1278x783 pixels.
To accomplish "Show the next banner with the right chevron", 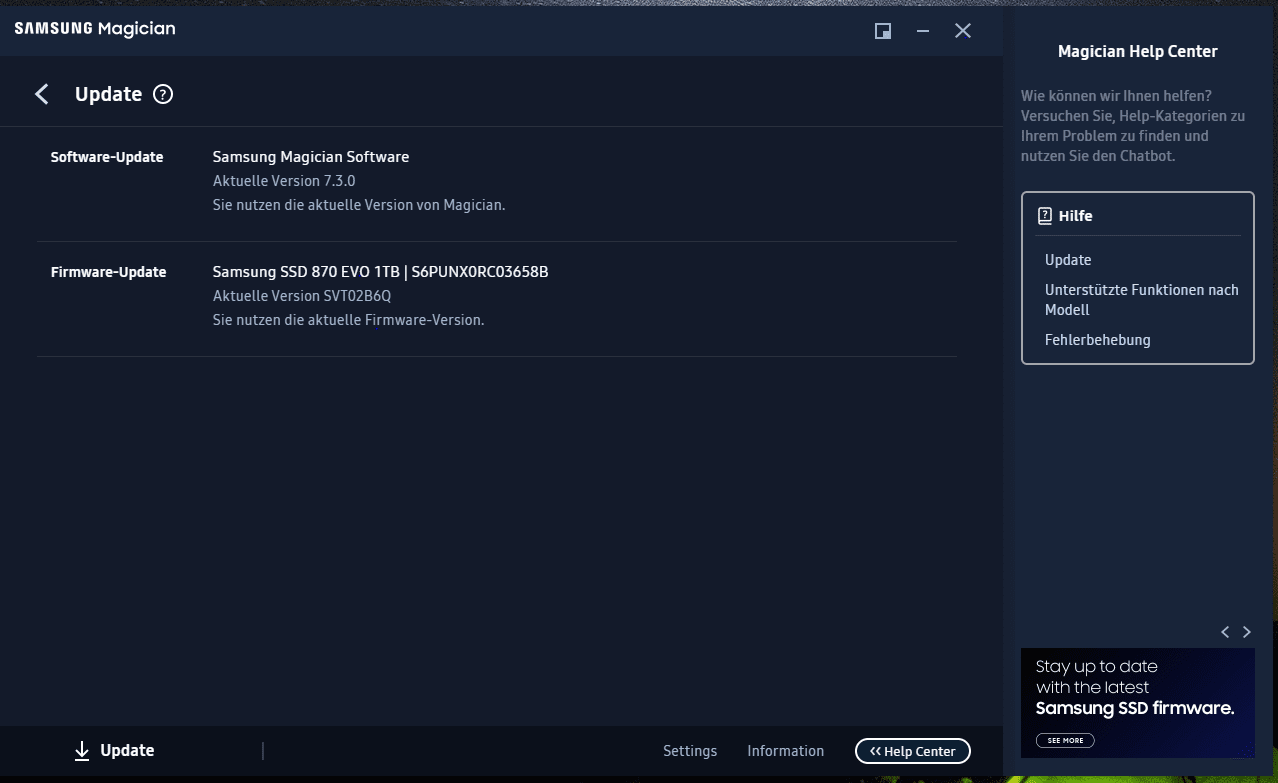I will click(1247, 632).
